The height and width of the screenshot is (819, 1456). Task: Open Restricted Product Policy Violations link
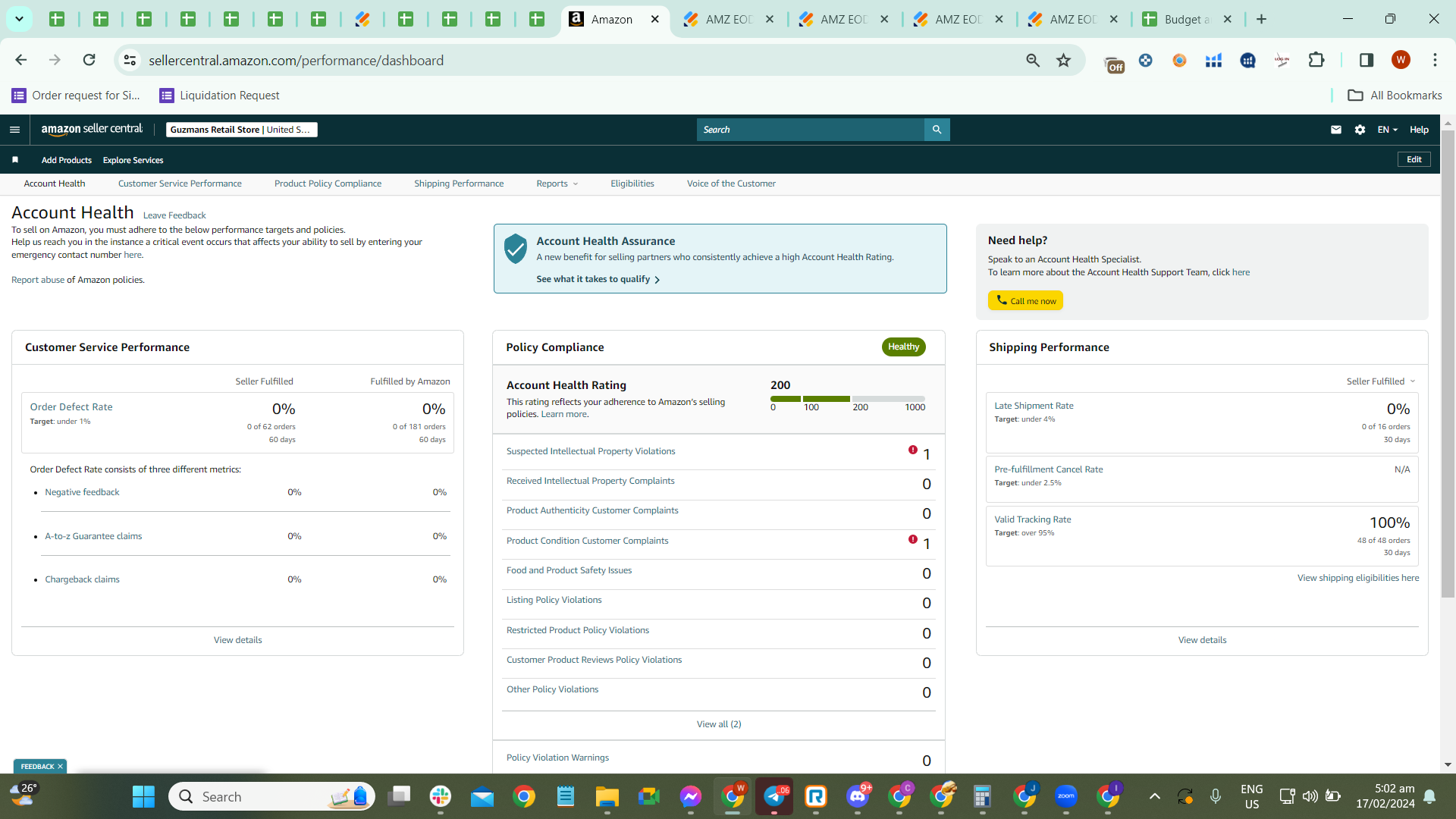point(577,630)
